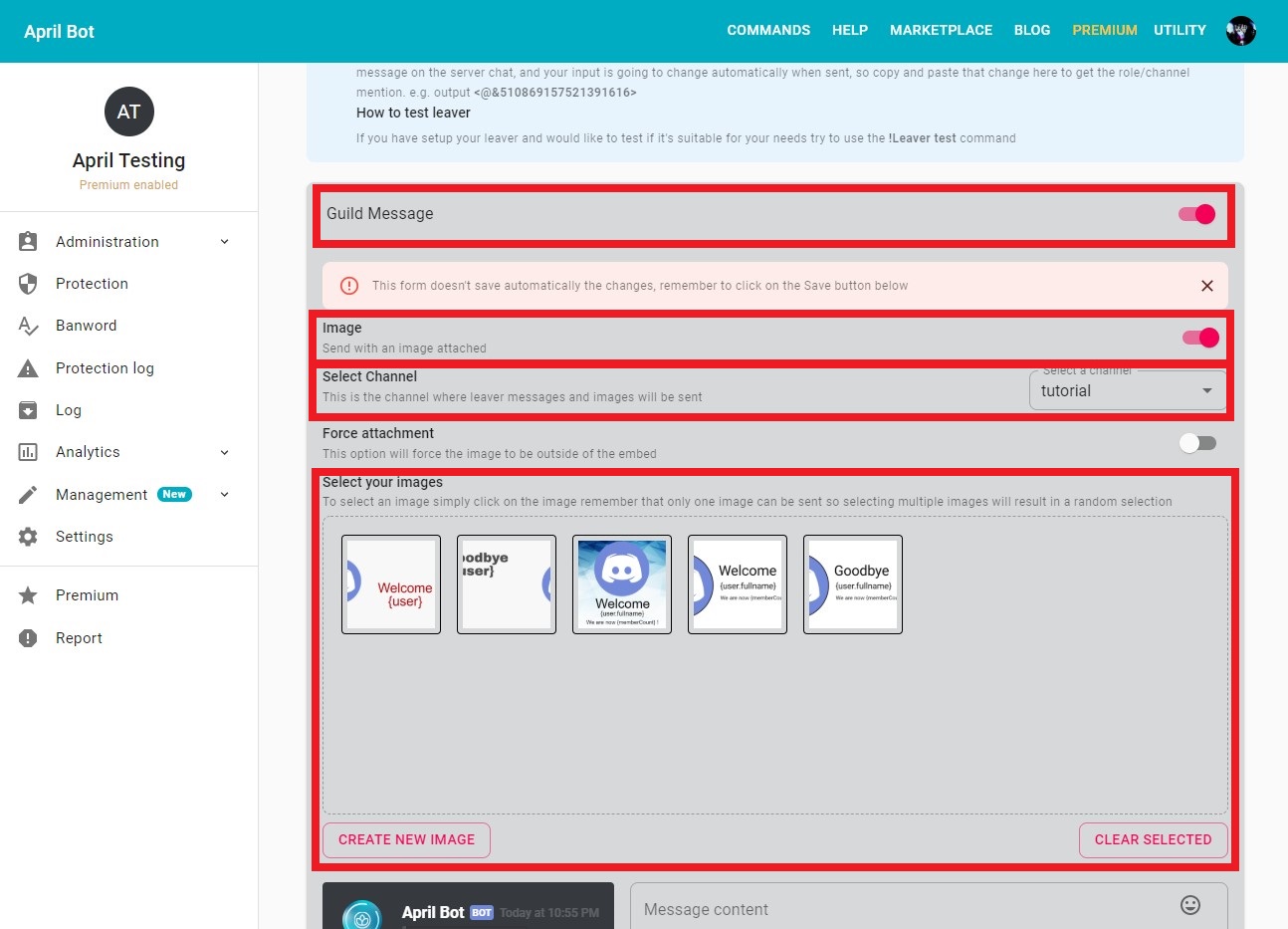Open Banword in the sidebar
This screenshot has height=929, width=1288.
(x=129, y=326)
